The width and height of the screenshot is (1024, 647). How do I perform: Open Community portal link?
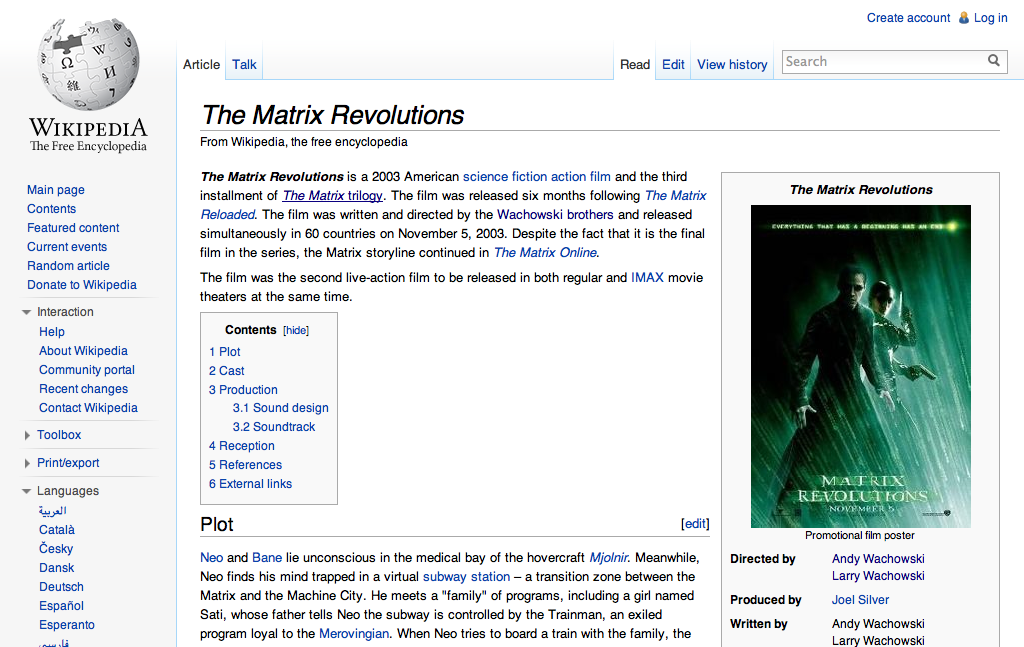87,370
